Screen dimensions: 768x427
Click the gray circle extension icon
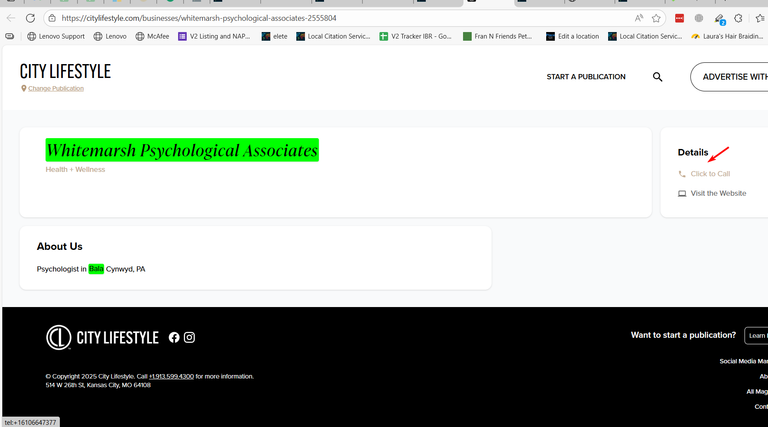(699, 18)
